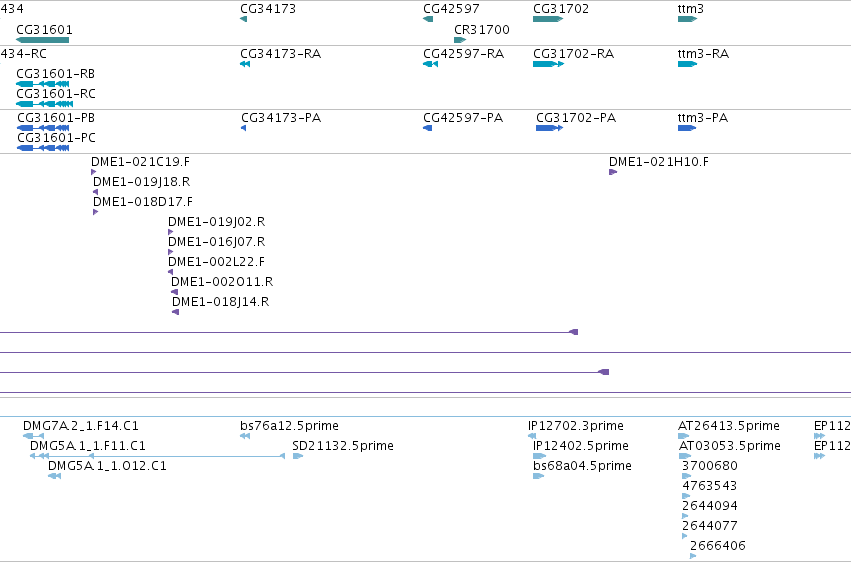Viewport: 851px width, 562px height.
Task: Select the bs76a12.5prime EST label
Action: (289, 426)
